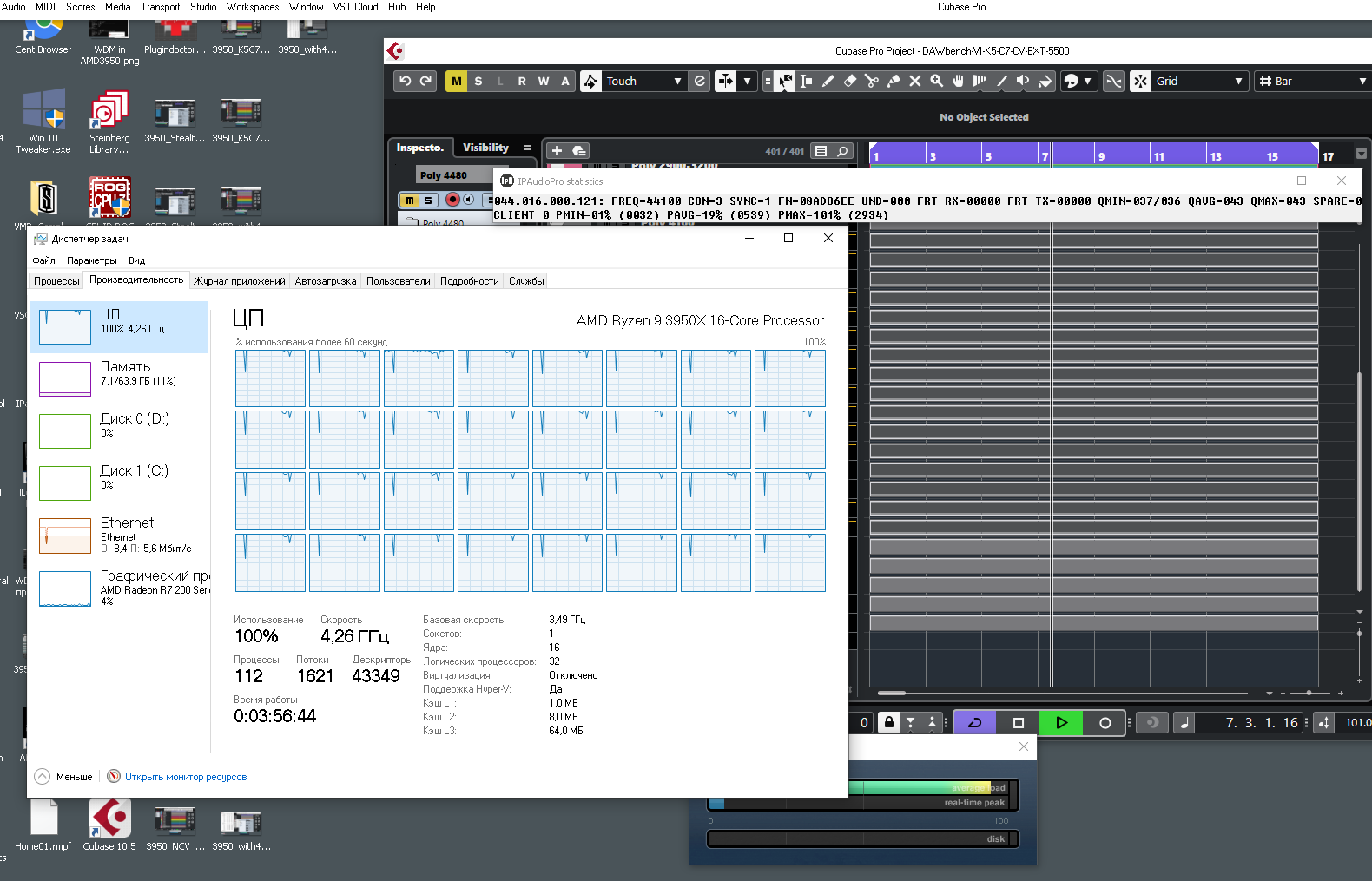The height and width of the screenshot is (881, 1372).
Task: Select the Draw pencil tool
Action: [828, 81]
